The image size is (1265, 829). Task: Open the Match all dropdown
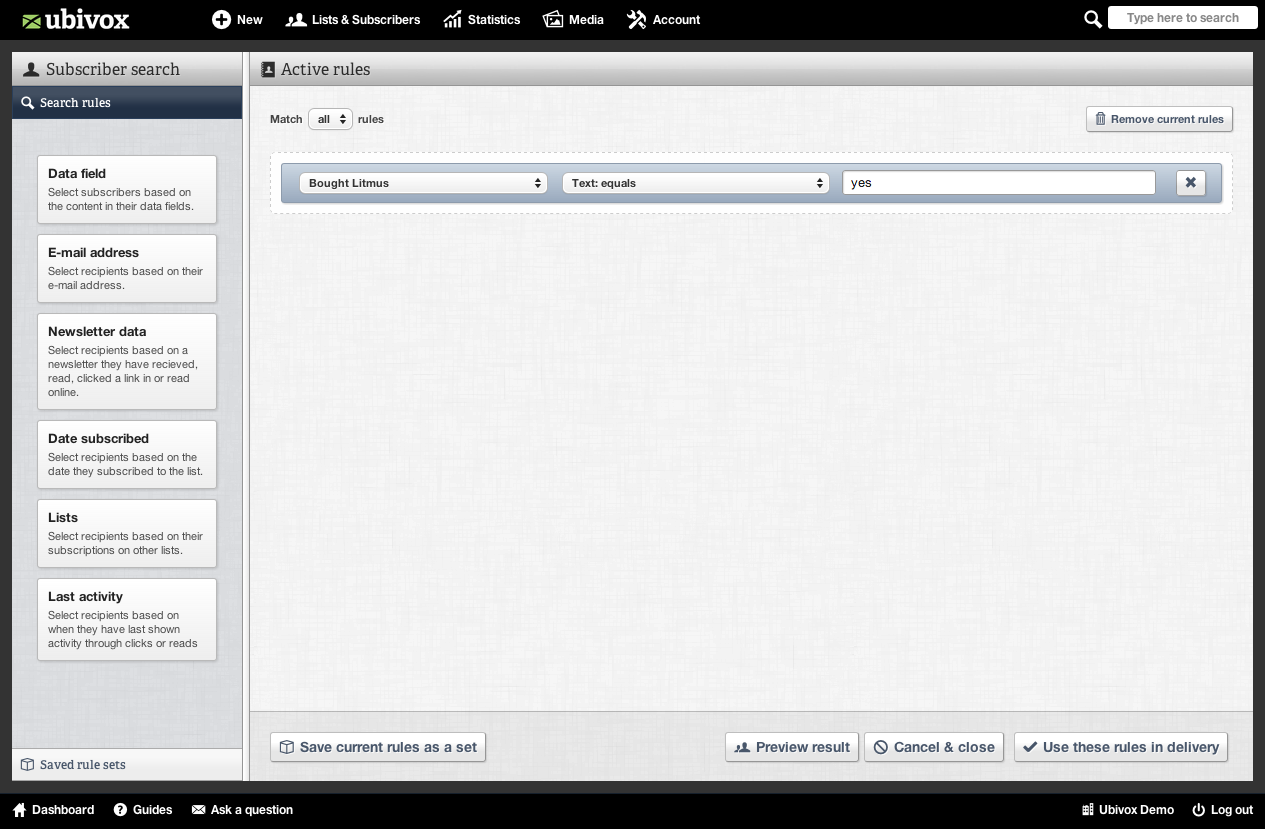tap(330, 119)
